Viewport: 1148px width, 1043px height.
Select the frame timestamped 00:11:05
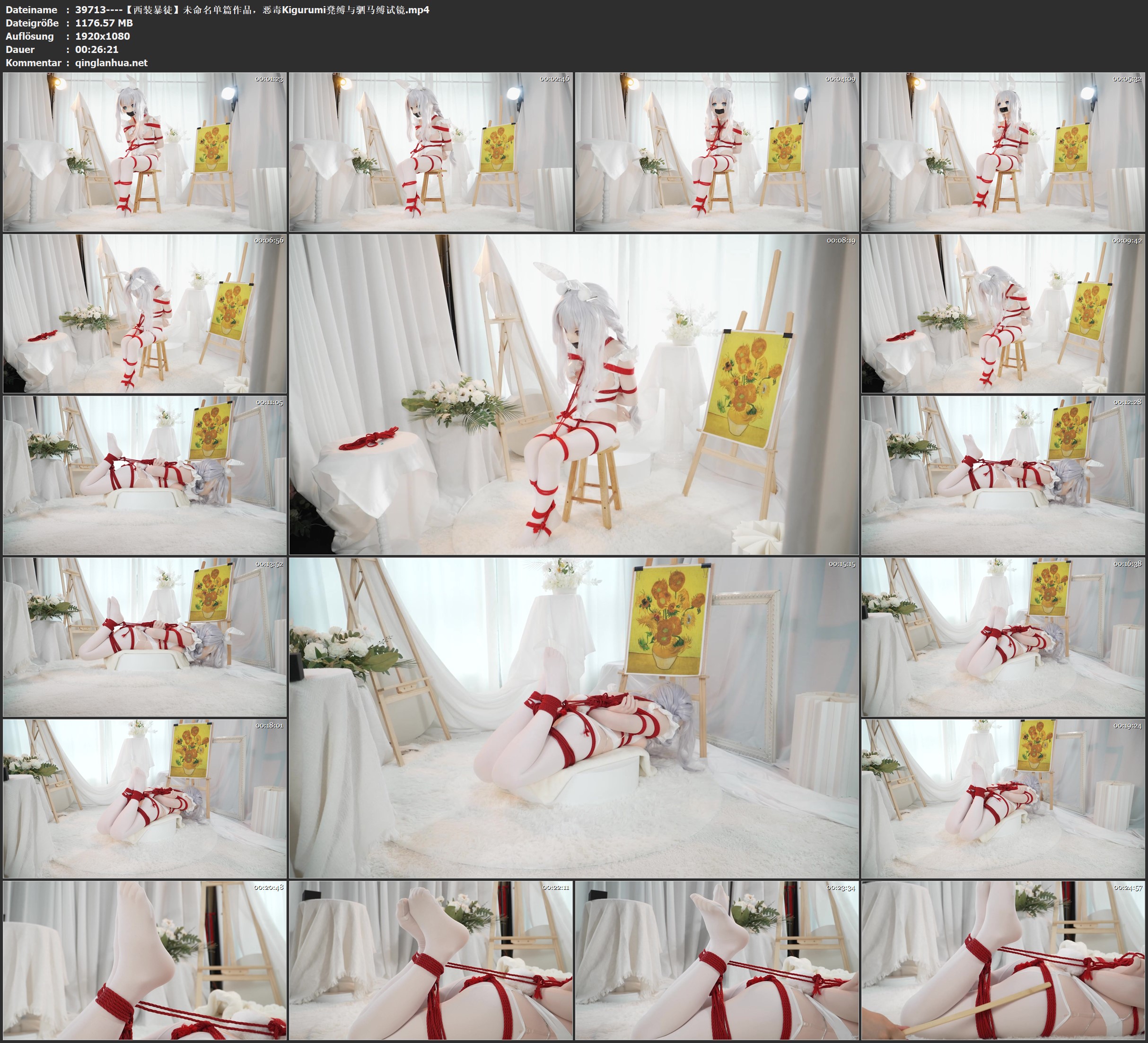145,475
